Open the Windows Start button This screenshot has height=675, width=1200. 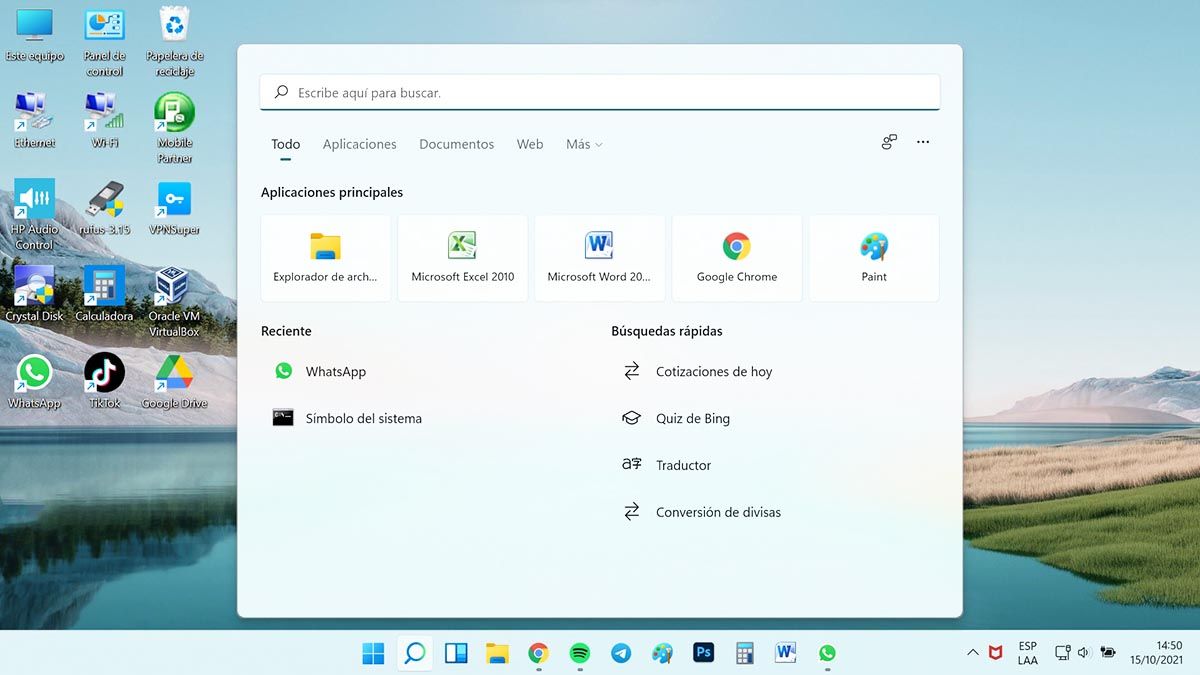click(373, 653)
